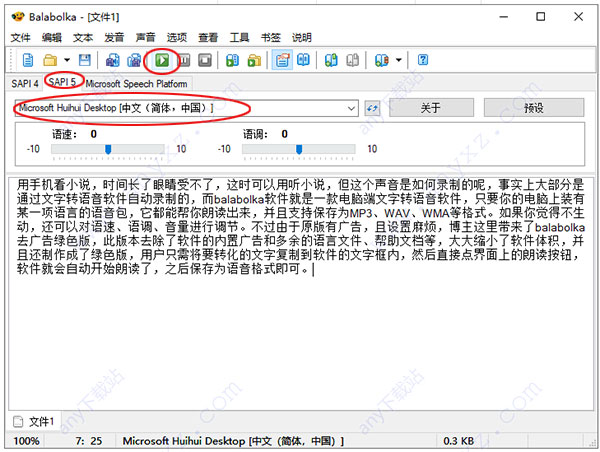Switch to Microsoft Speech Platform tab
This screenshot has height=452, width=600.
[x=136, y=83]
